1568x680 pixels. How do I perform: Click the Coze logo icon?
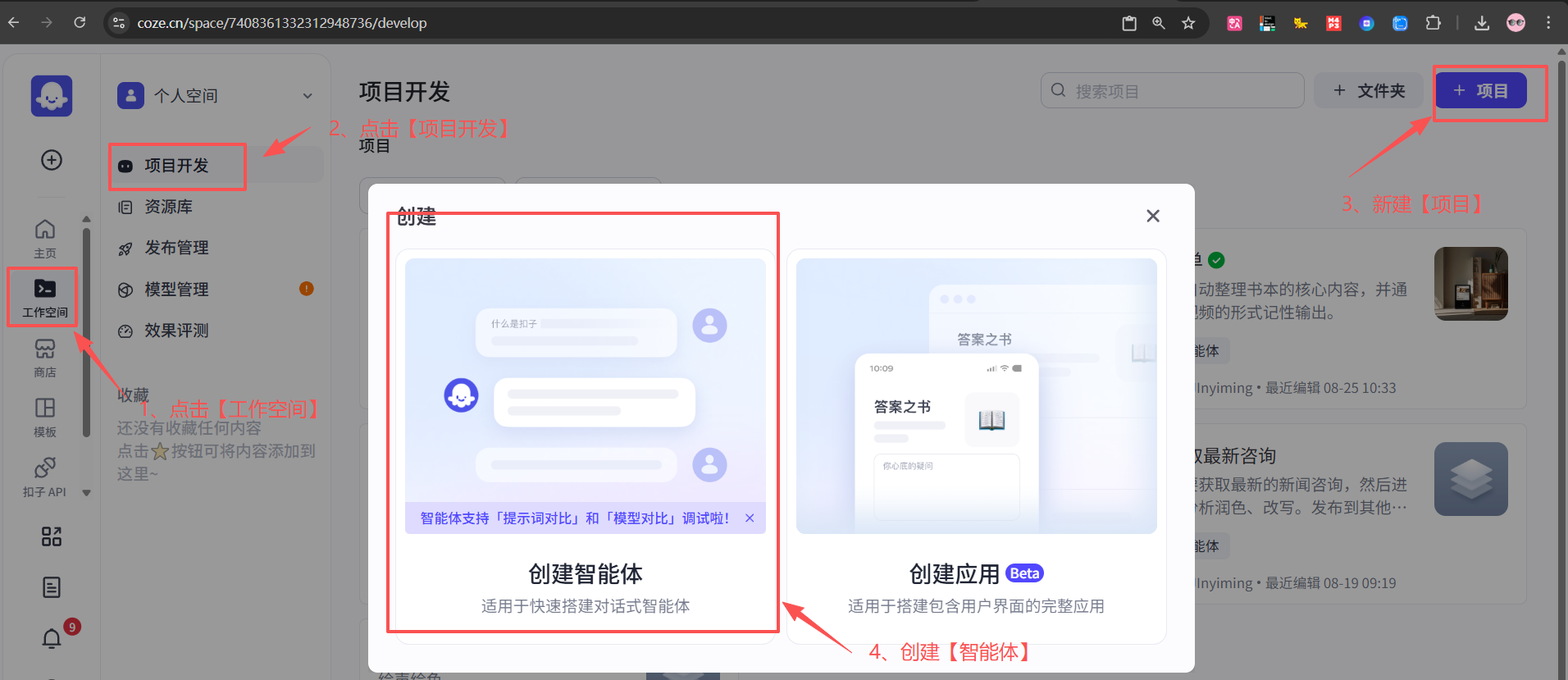tap(52, 96)
